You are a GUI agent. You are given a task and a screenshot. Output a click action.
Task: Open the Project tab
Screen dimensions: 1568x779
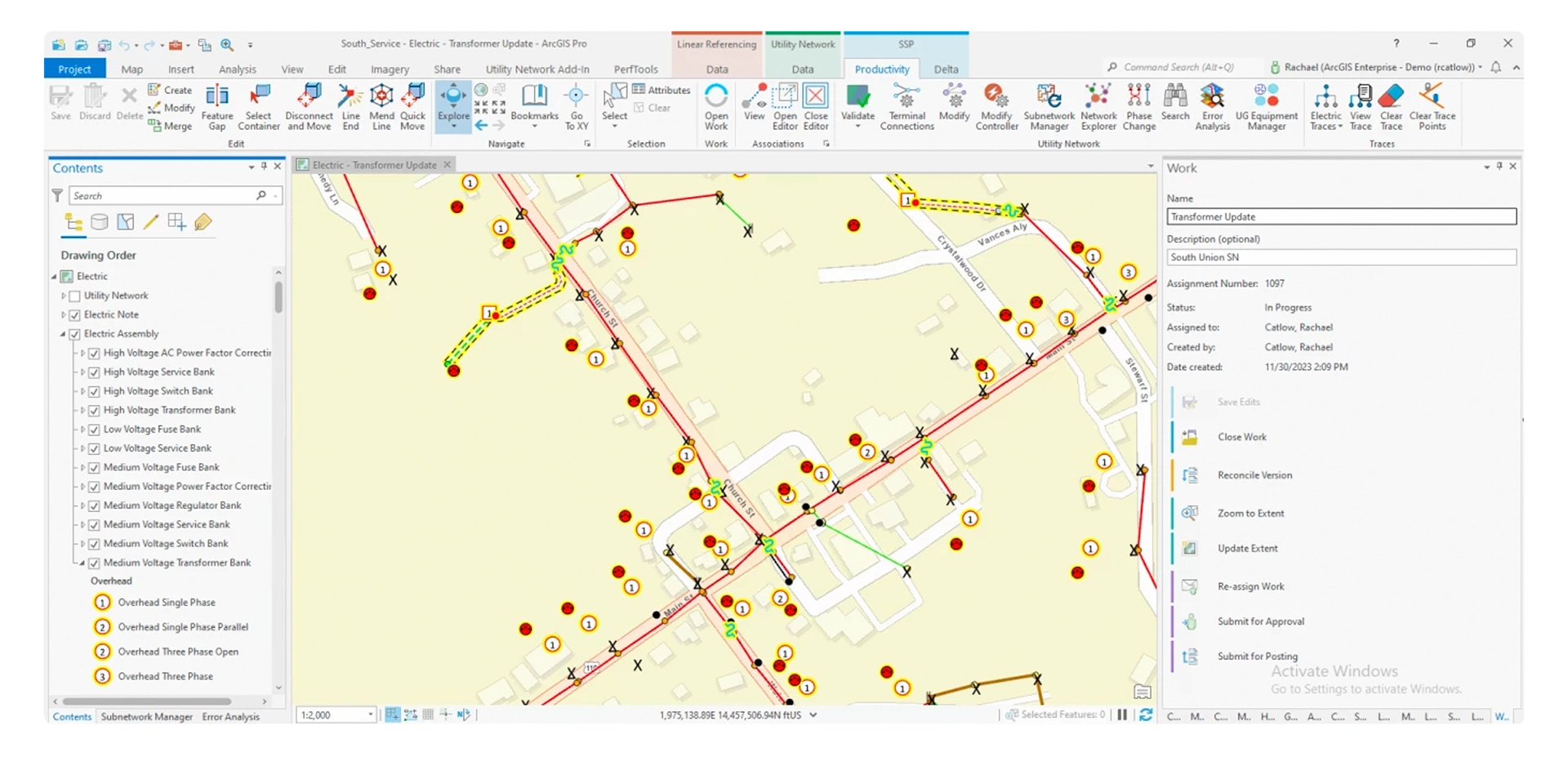[74, 69]
